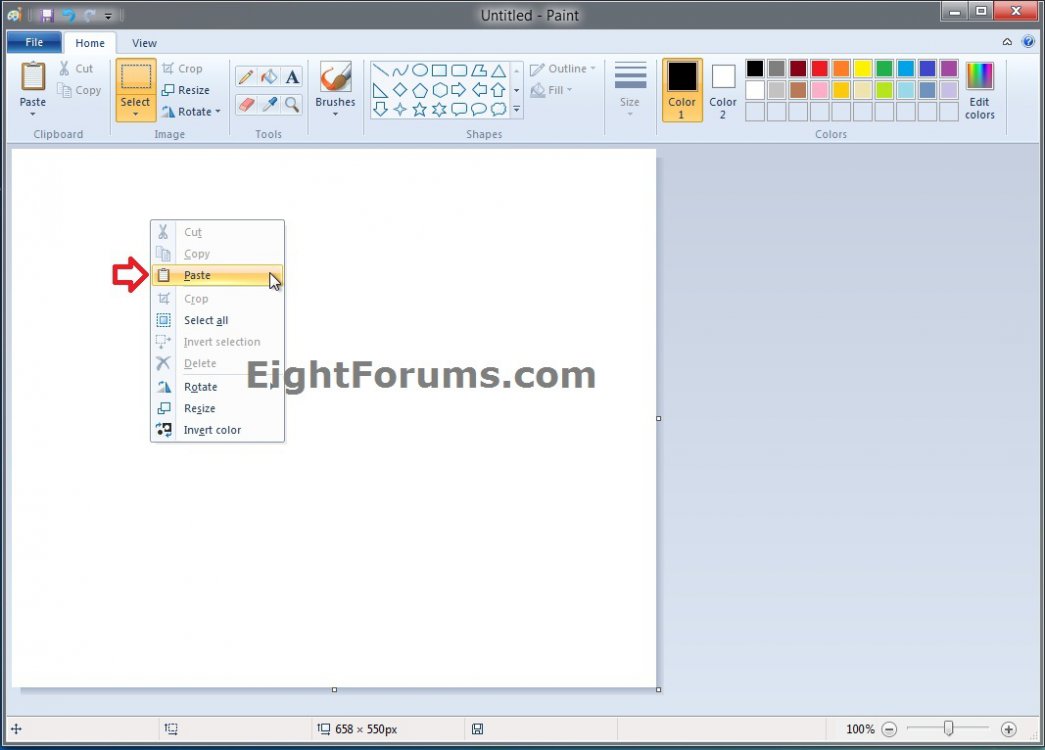This screenshot has height=750, width=1045.
Task: Choose the Hexagon shape
Action: coord(439,90)
